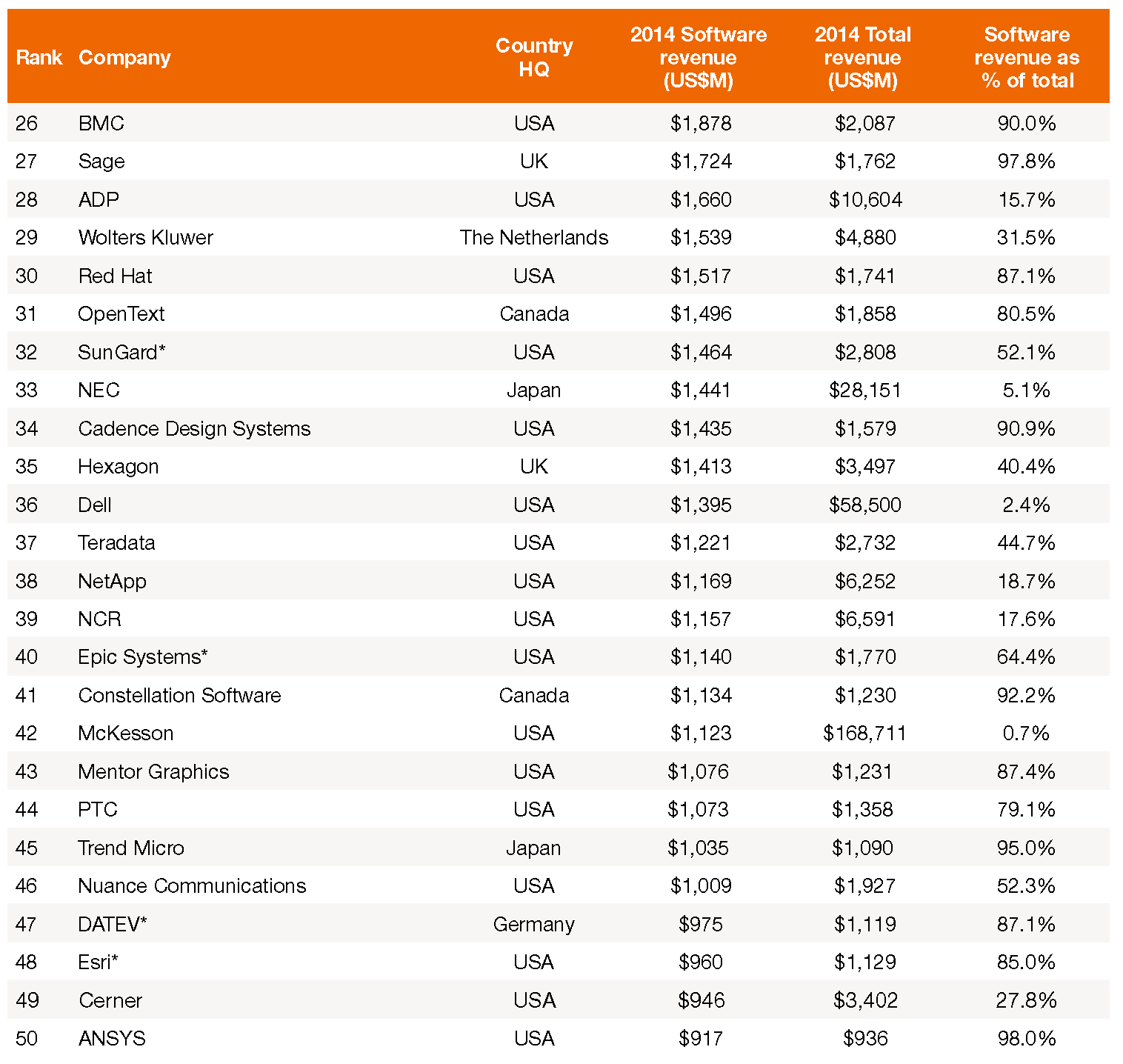
Task: Select the Wolters Kluwer company cell
Action: (x=146, y=237)
